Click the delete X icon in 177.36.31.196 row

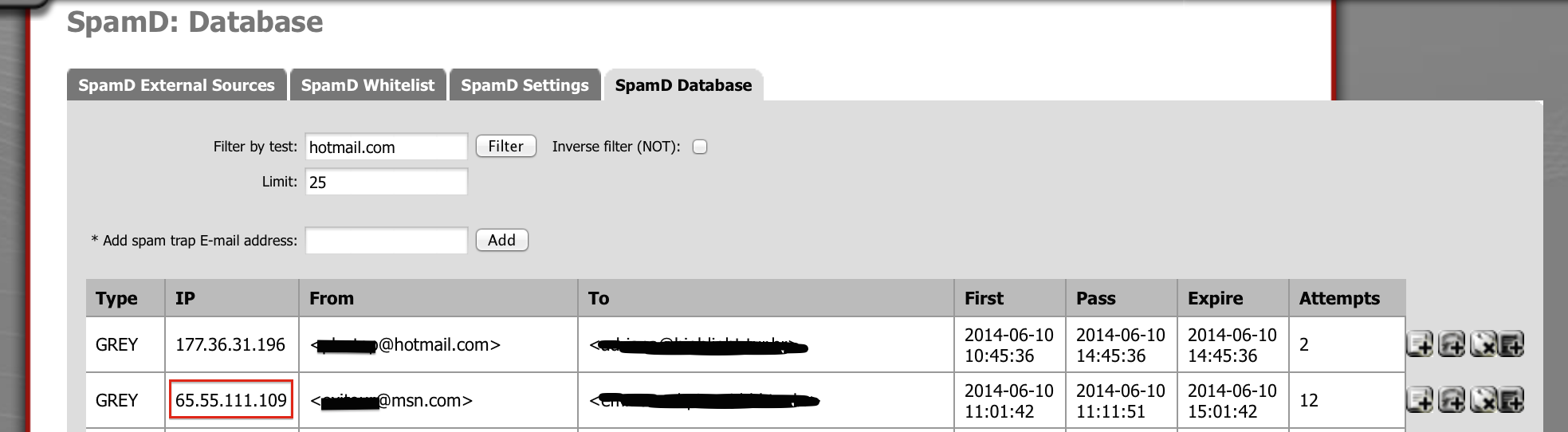[x=1482, y=344]
